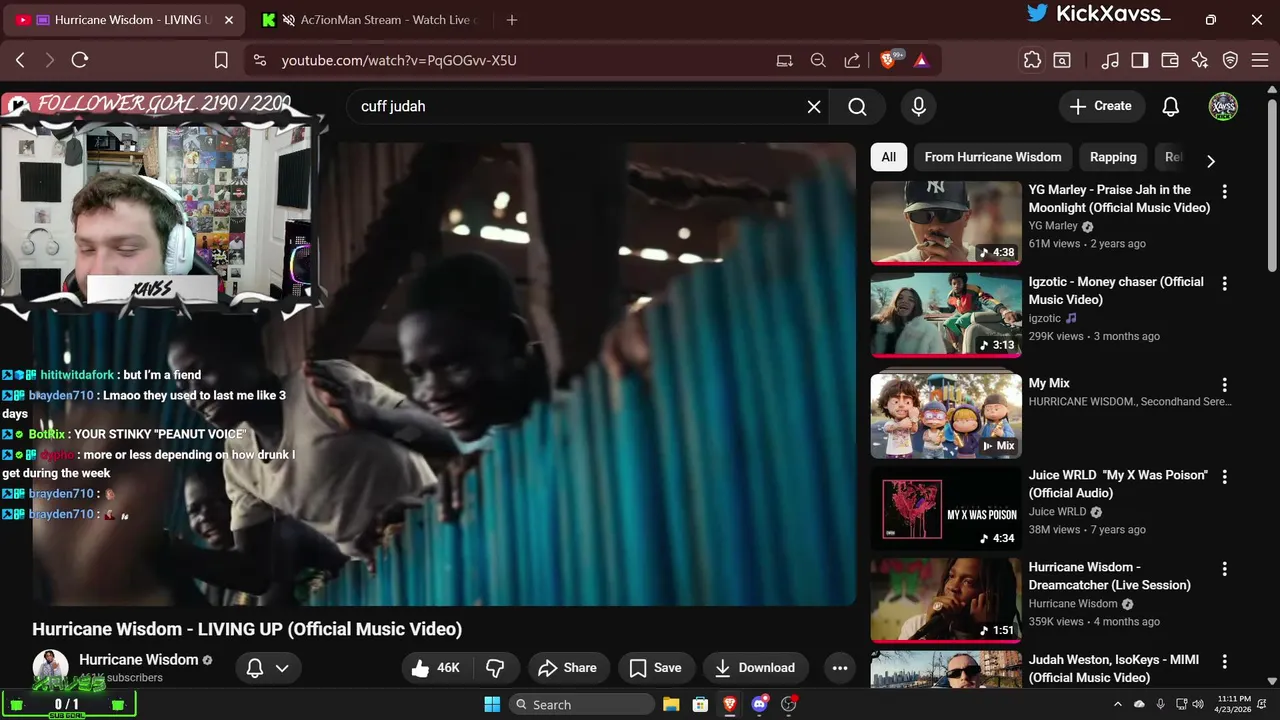Open a new browser tab
The height and width of the screenshot is (720, 1280).
[x=512, y=20]
